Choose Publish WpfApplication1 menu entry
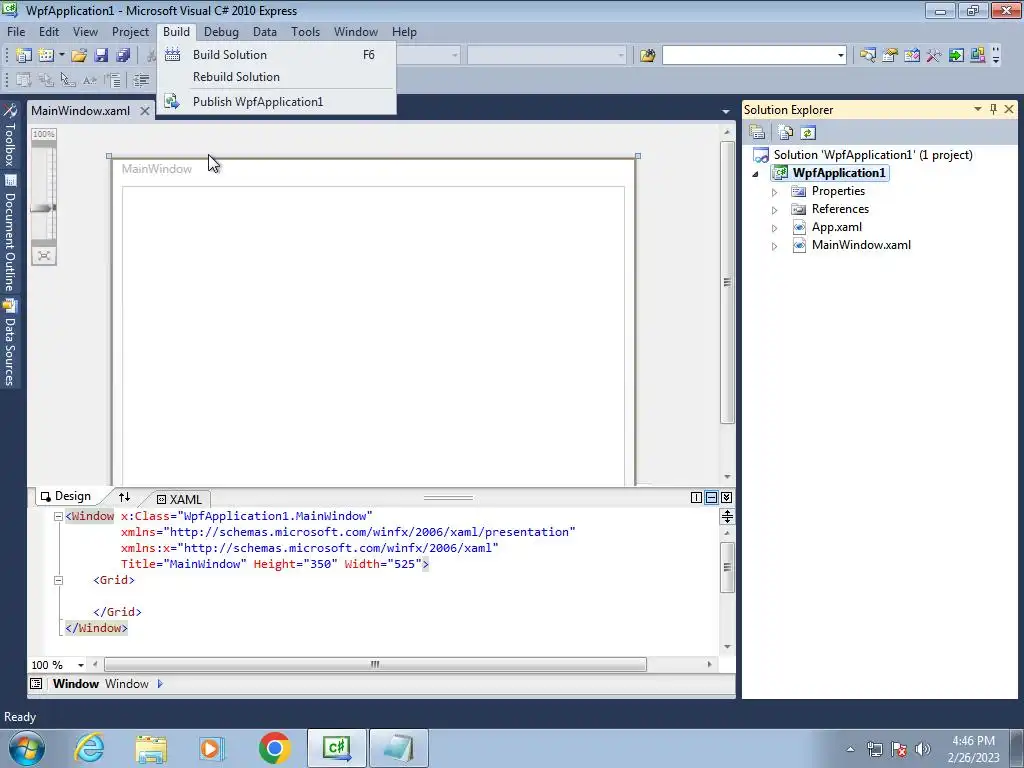This screenshot has width=1024, height=768. (276, 102)
